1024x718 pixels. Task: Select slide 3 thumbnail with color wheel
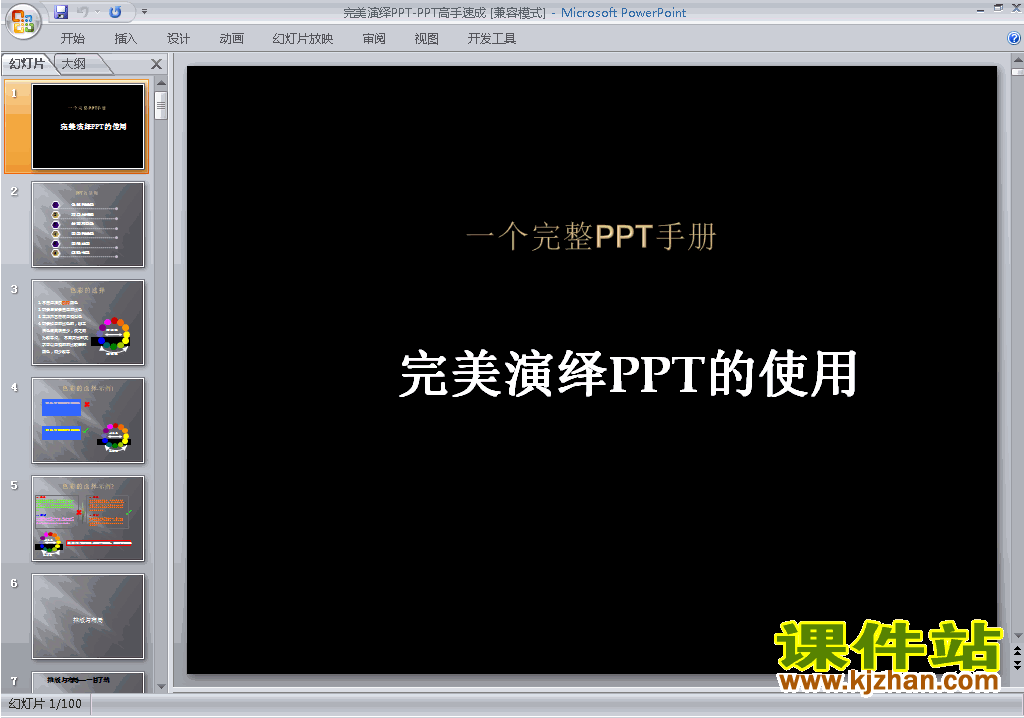click(88, 323)
